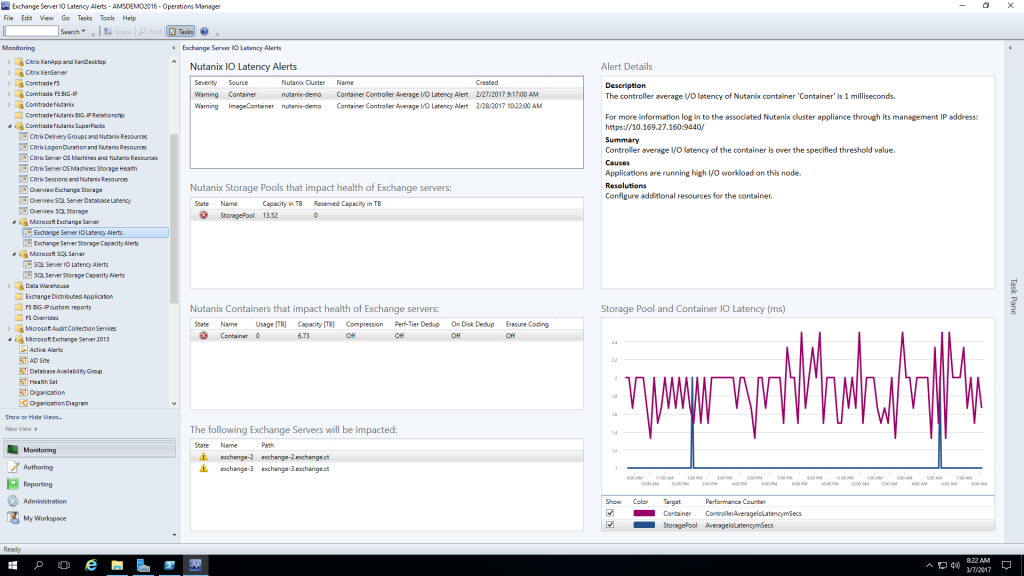Expand the Citrix XenServer folder
Screen dimensions: 1024x576
click(x=10, y=72)
